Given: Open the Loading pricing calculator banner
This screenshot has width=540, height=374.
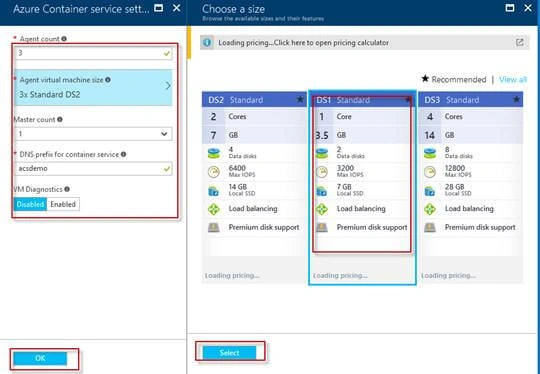Looking at the screenshot, I should [365, 43].
